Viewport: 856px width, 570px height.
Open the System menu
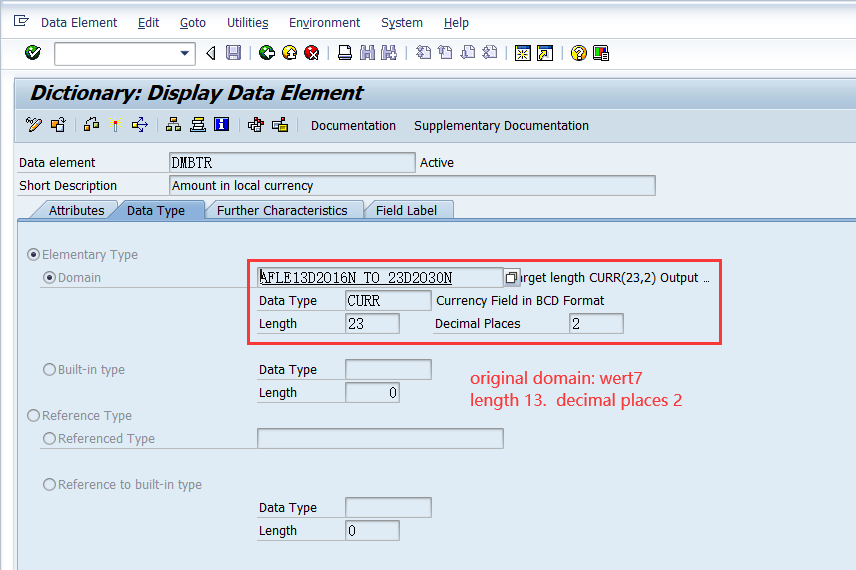(402, 22)
